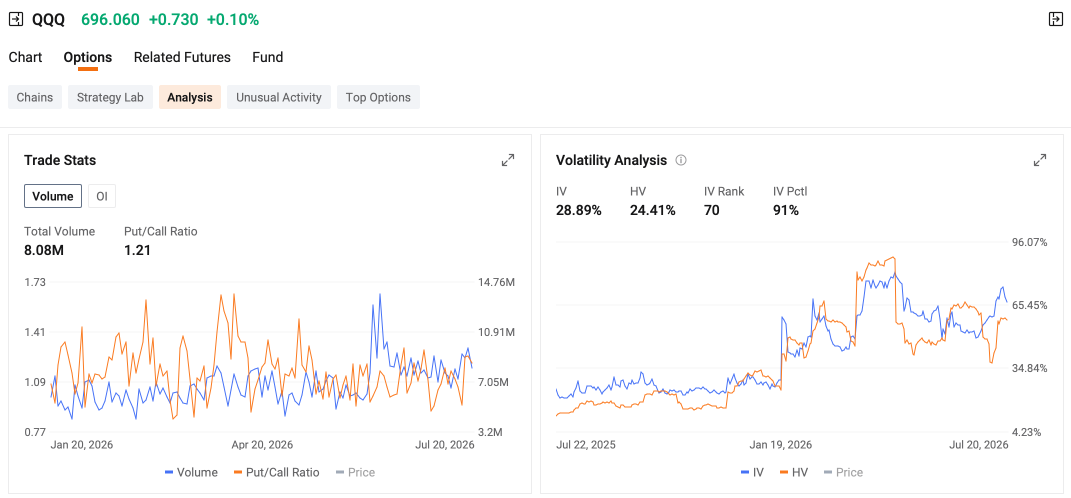This screenshot has height=498, width=1071.
Task: Click the Apr 20, 2026 axis label
Action: pyautogui.click(x=262, y=445)
